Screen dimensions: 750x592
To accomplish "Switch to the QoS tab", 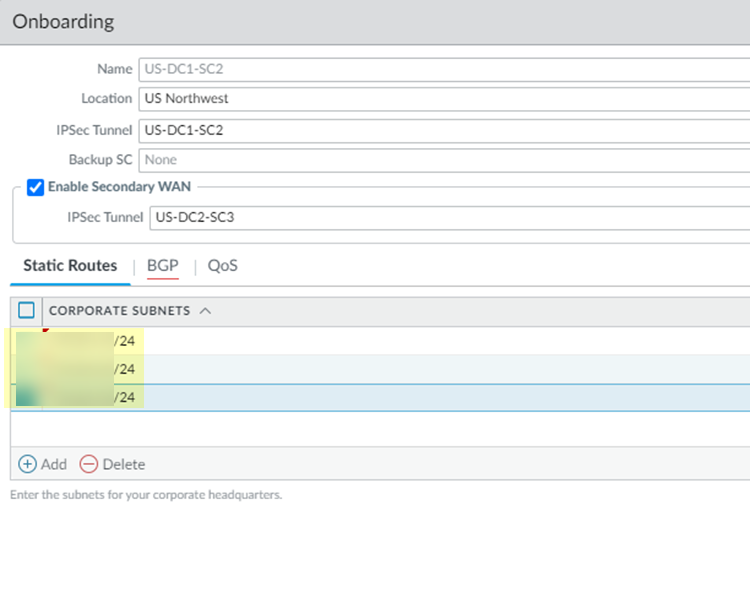I will [222, 266].
